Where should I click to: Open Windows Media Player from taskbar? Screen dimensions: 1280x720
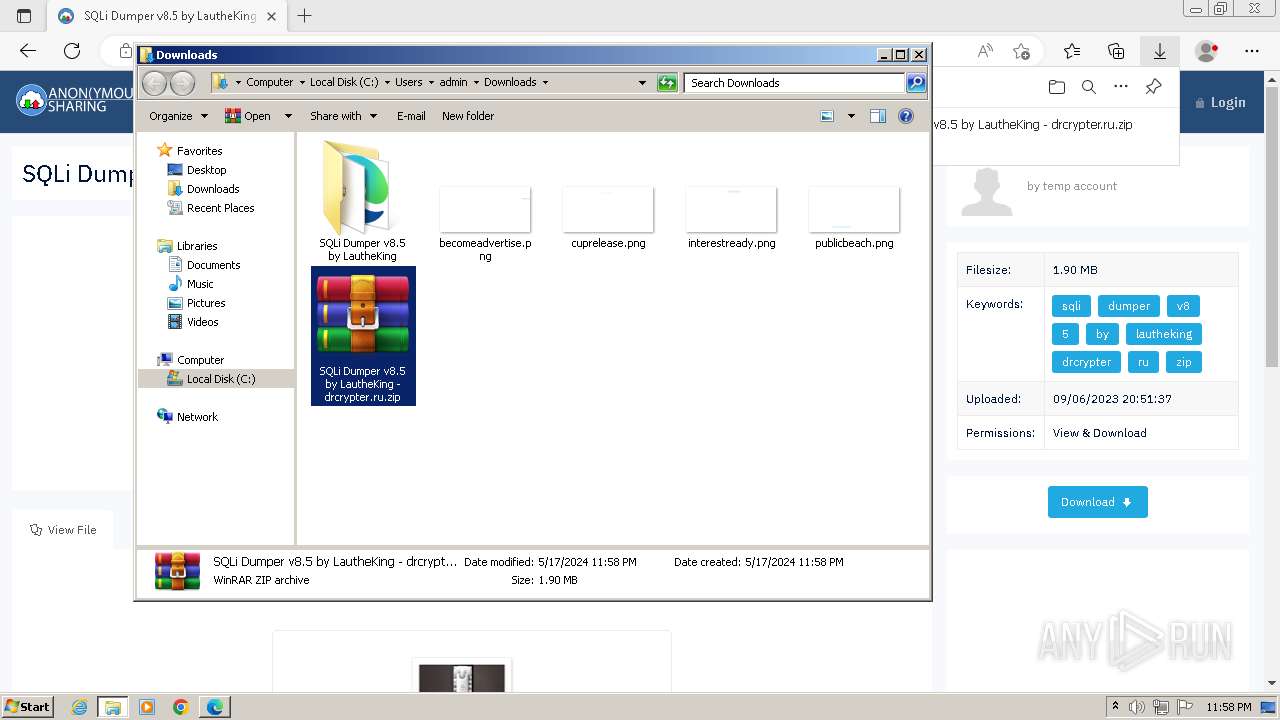tap(147, 707)
